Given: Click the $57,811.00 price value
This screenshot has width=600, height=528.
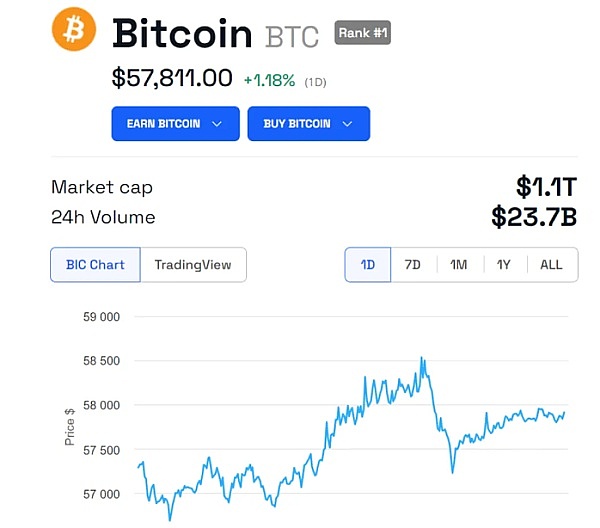Looking at the screenshot, I should click(x=172, y=78).
